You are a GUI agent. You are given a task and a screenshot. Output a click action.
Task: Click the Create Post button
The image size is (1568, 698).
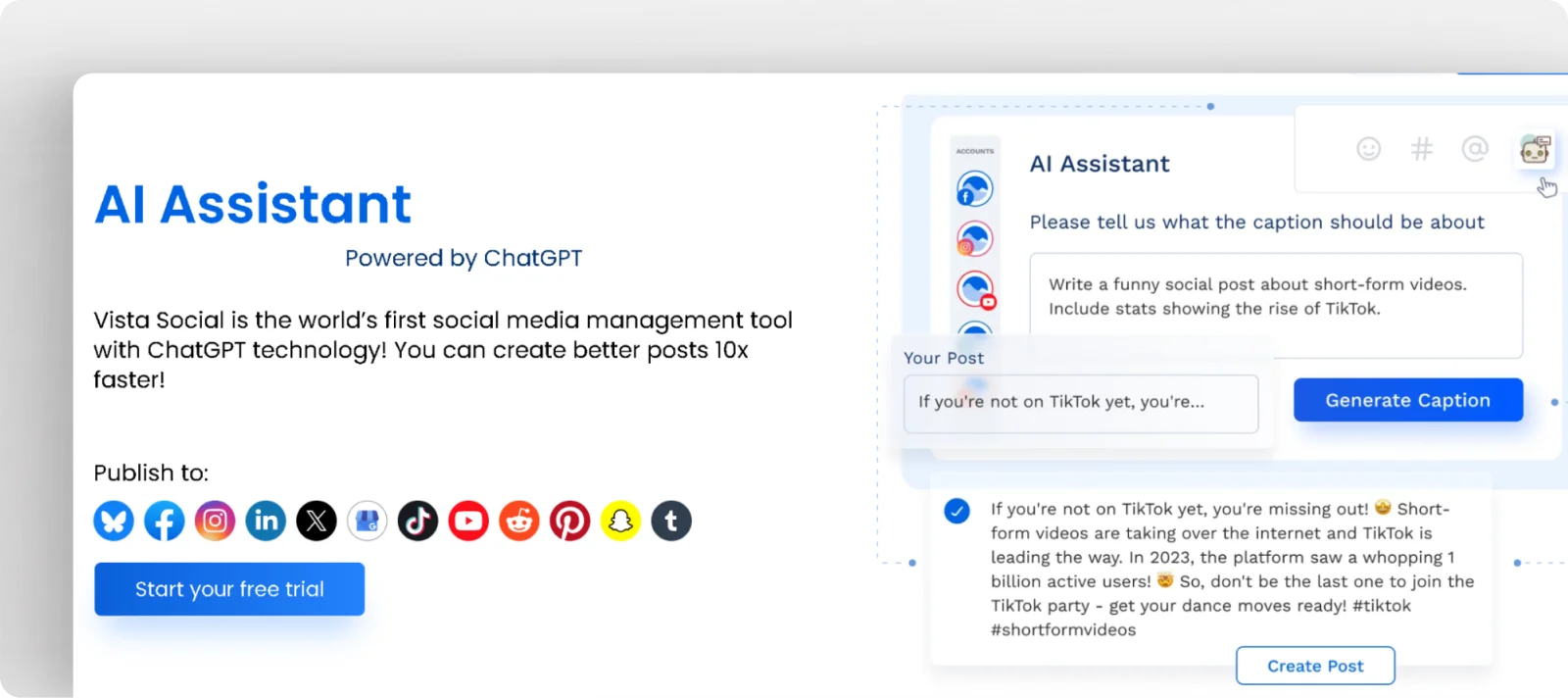(x=1315, y=666)
